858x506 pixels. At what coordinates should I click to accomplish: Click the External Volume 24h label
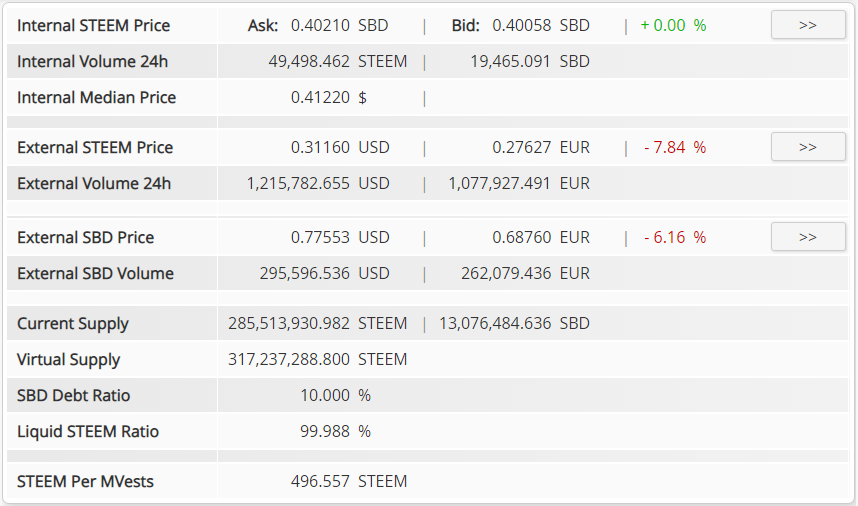tap(94, 183)
